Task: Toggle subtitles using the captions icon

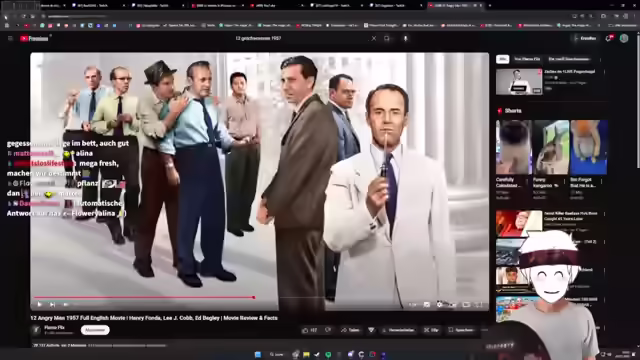Action: [427, 304]
